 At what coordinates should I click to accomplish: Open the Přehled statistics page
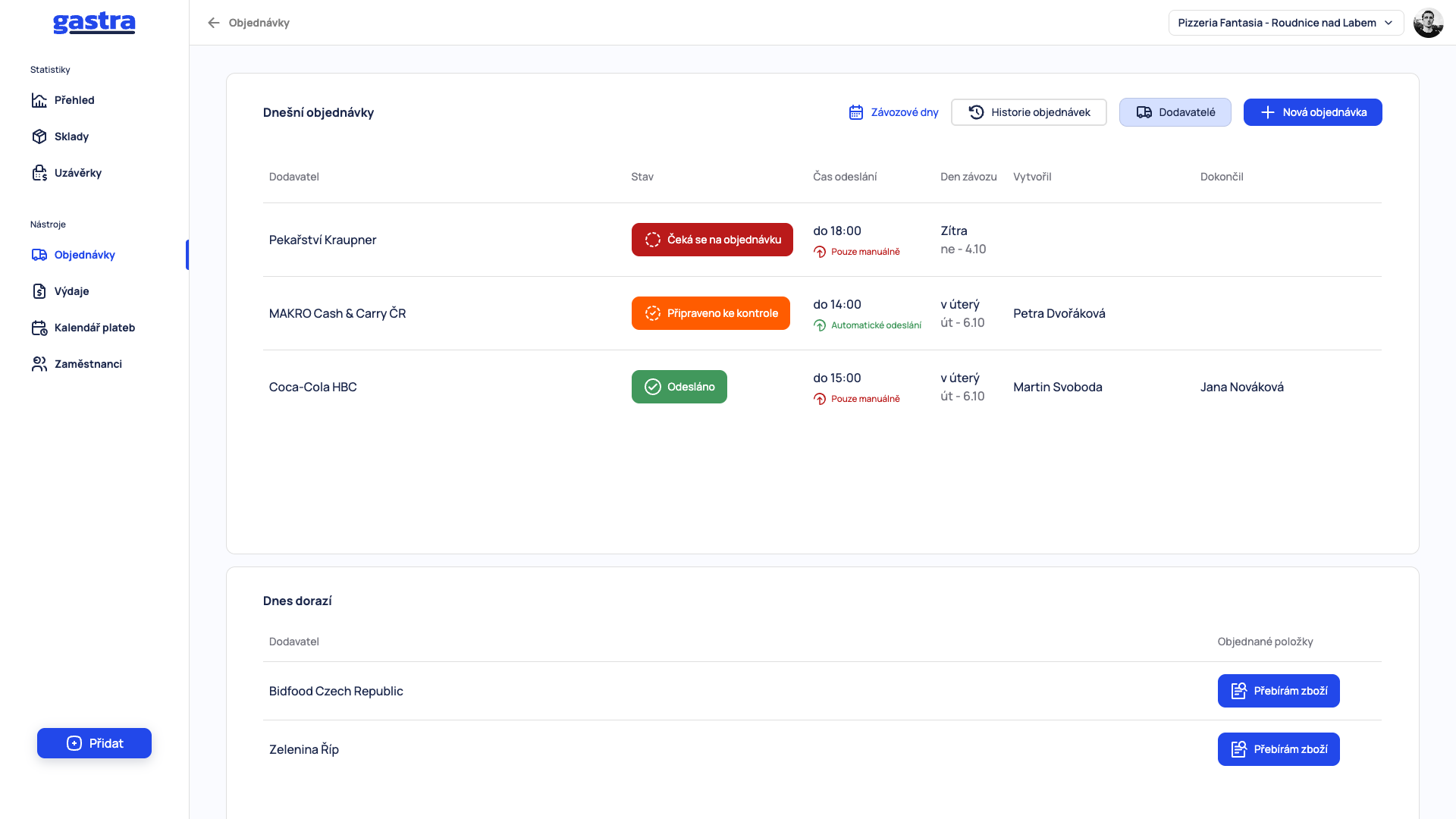64,100
